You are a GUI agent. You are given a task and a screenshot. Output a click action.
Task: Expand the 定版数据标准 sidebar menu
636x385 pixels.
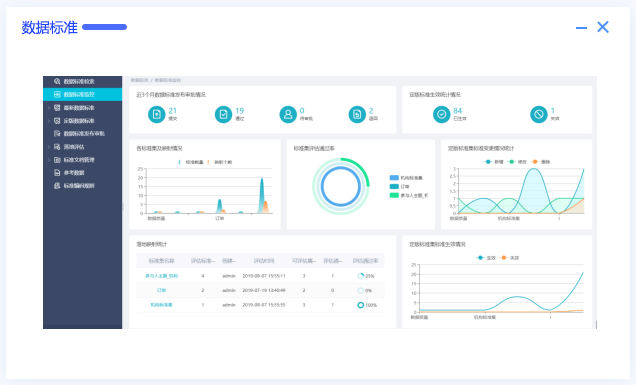pyautogui.click(x=82, y=121)
